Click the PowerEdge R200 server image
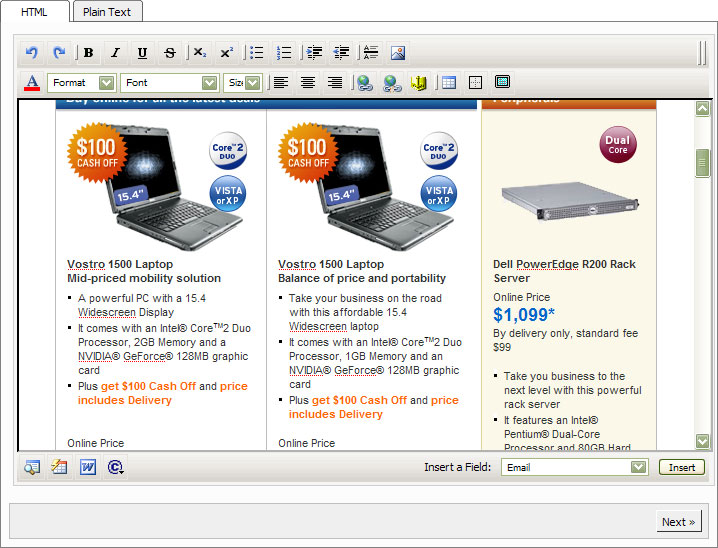The height and width of the screenshot is (548, 718). [570, 201]
